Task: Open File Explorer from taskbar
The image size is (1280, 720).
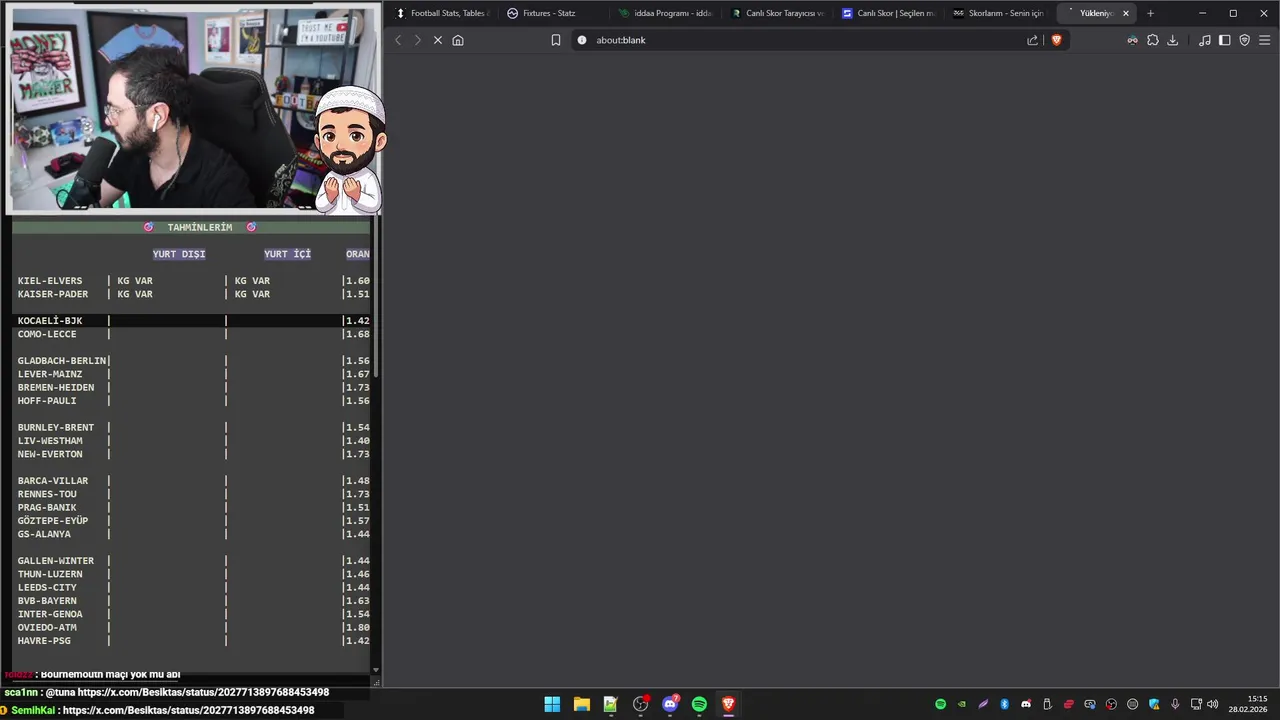Action: pos(581,704)
